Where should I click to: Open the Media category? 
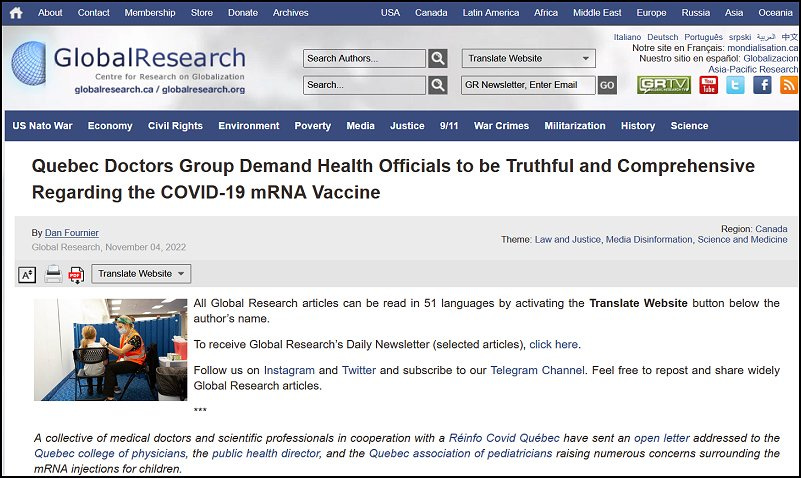pyautogui.click(x=361, y=126)
